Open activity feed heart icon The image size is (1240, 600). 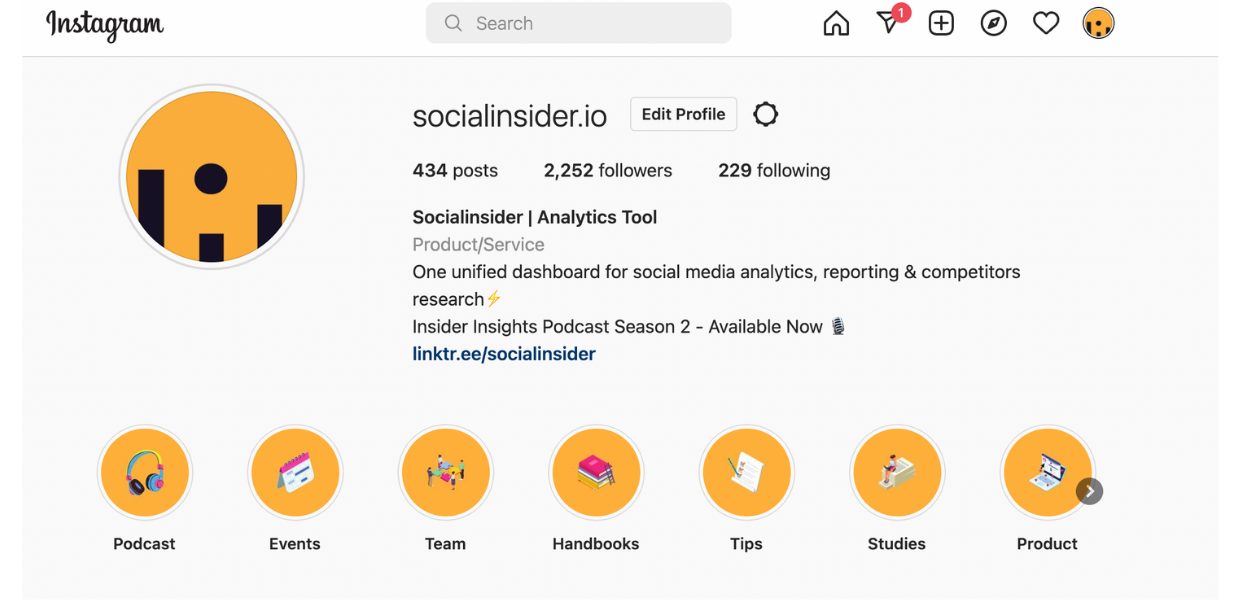pos(1046,23)
